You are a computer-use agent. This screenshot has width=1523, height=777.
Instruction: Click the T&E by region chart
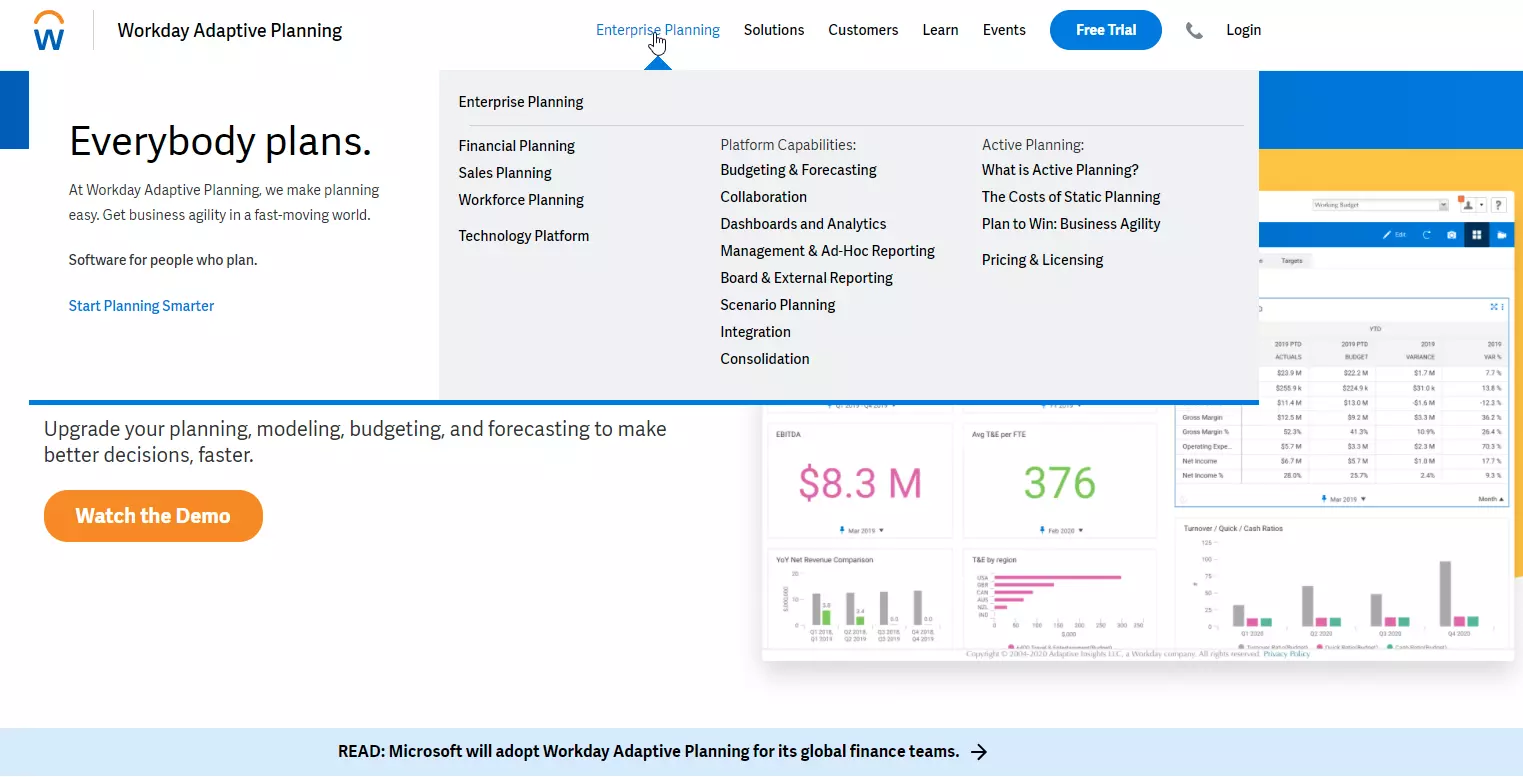tap(1060, 598)
